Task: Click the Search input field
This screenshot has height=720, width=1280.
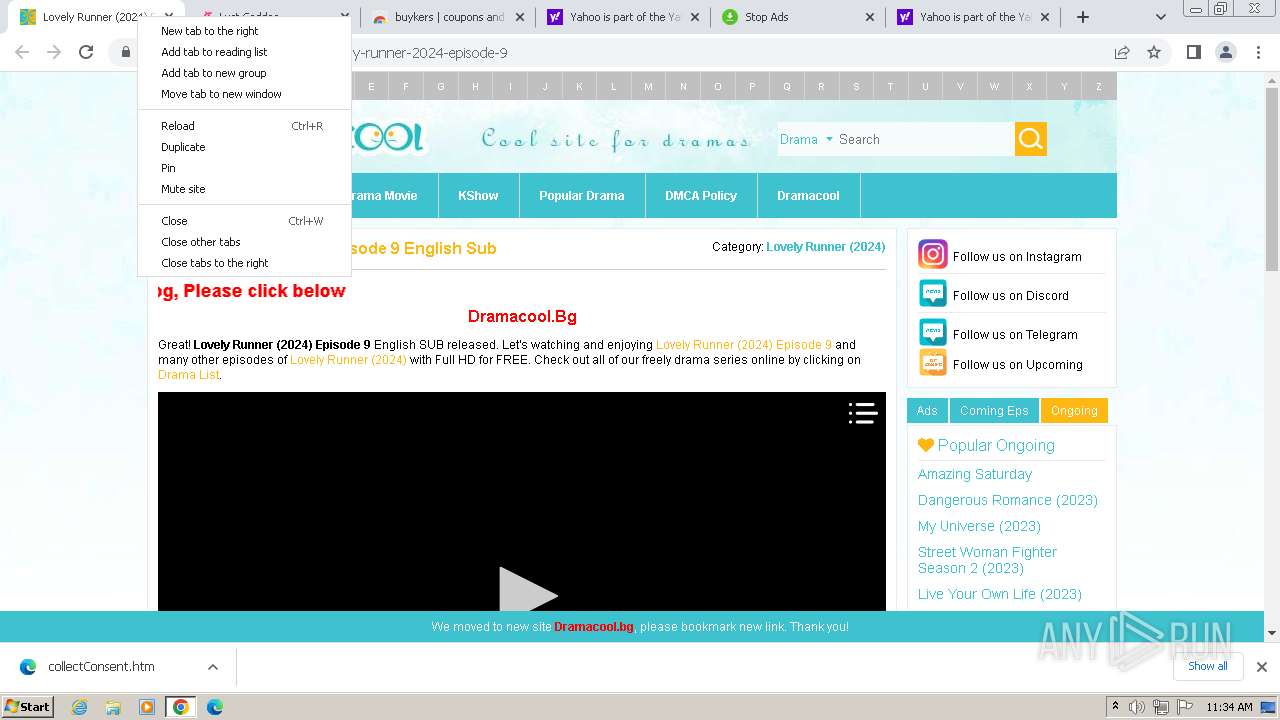Action: pyautogui.click(x=925, y=139)
